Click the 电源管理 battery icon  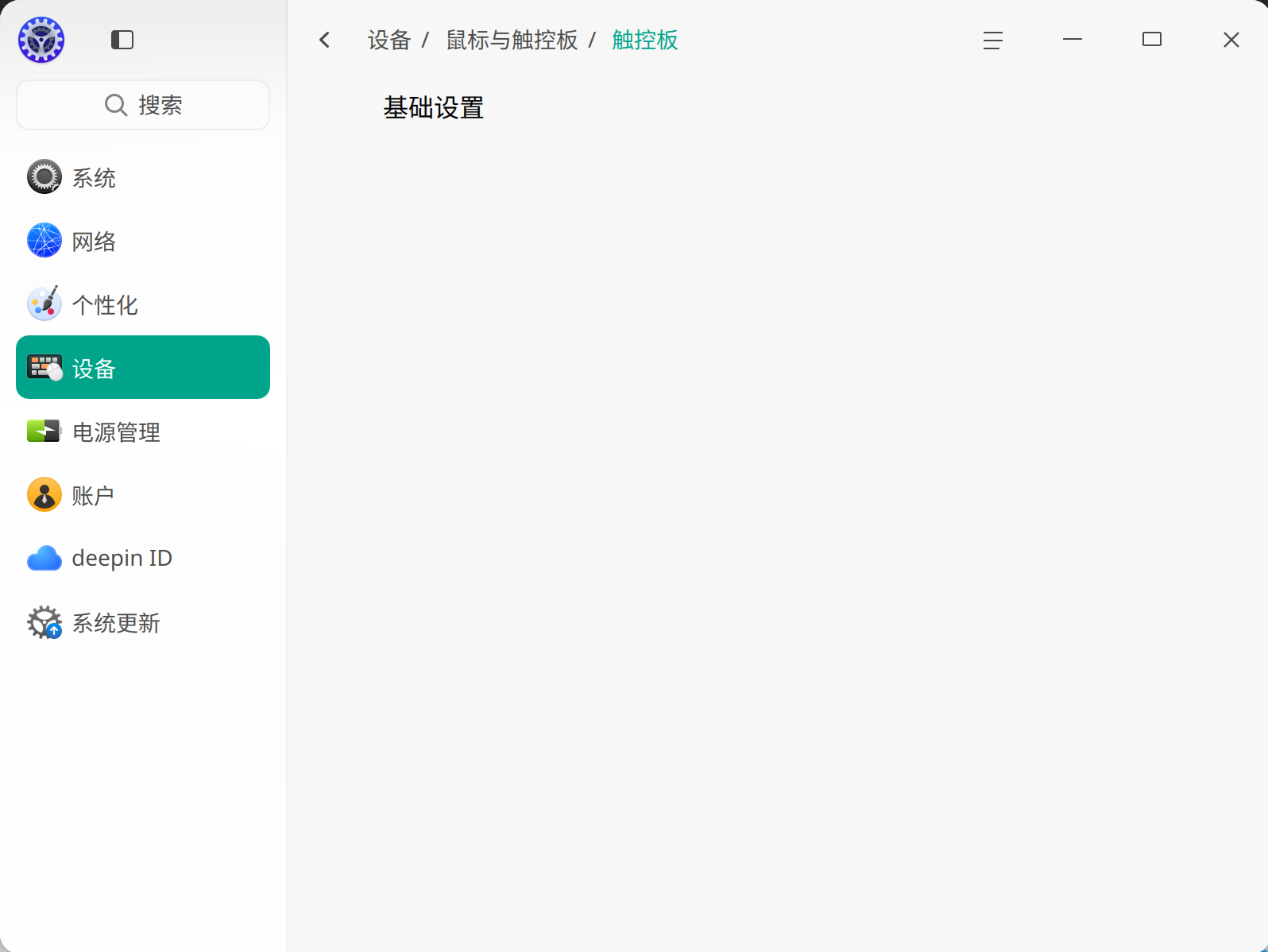point(44,431)
